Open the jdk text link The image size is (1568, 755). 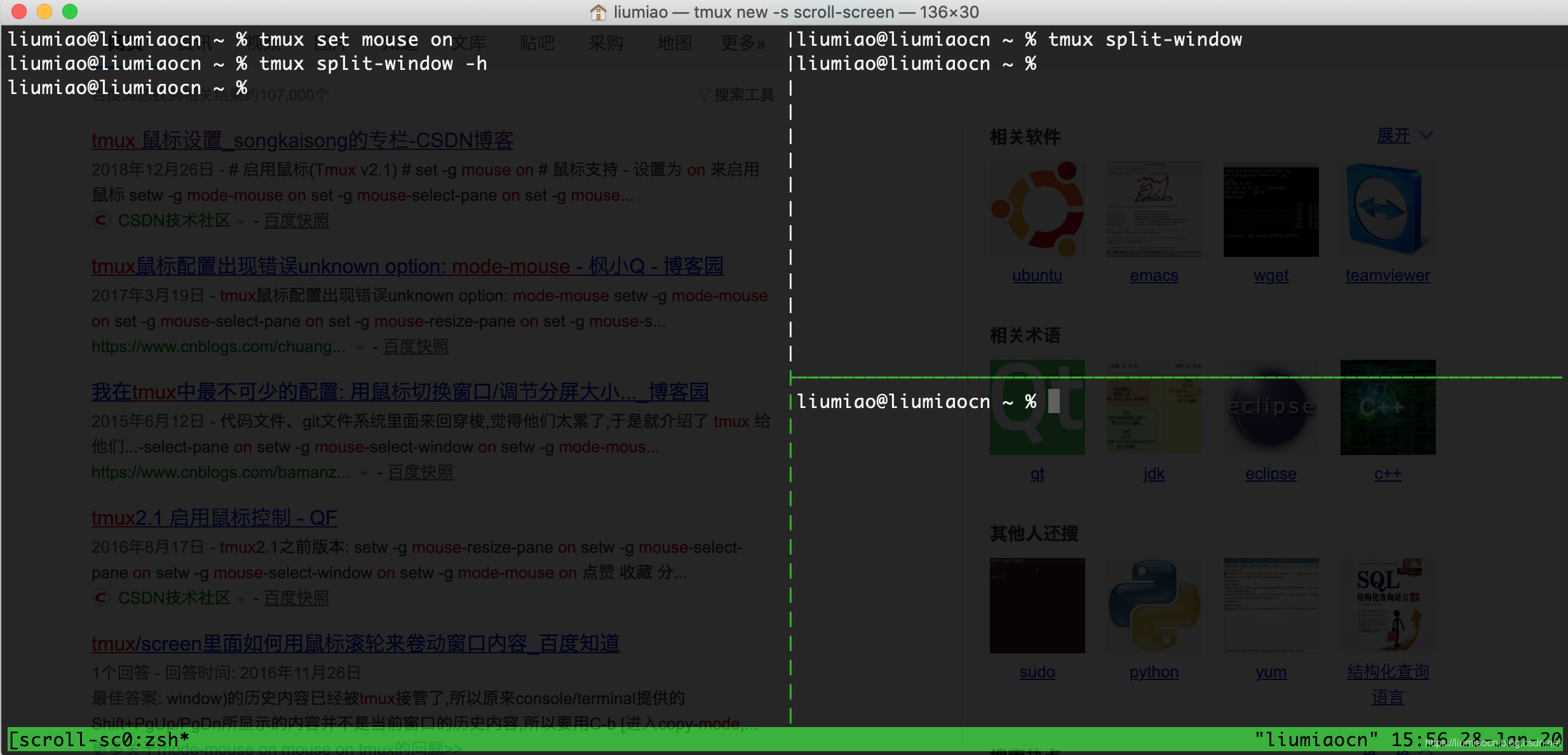(x=1154, y=474)
